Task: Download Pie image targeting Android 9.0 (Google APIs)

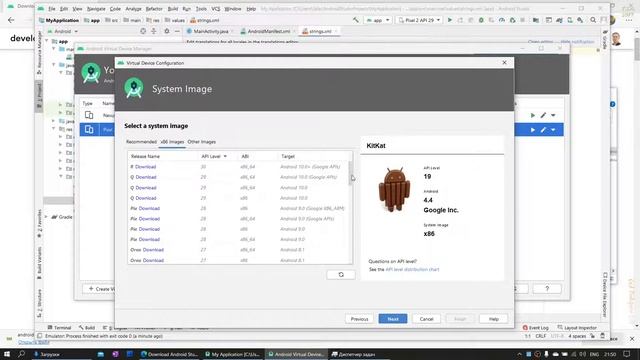Action: point(149,219)
